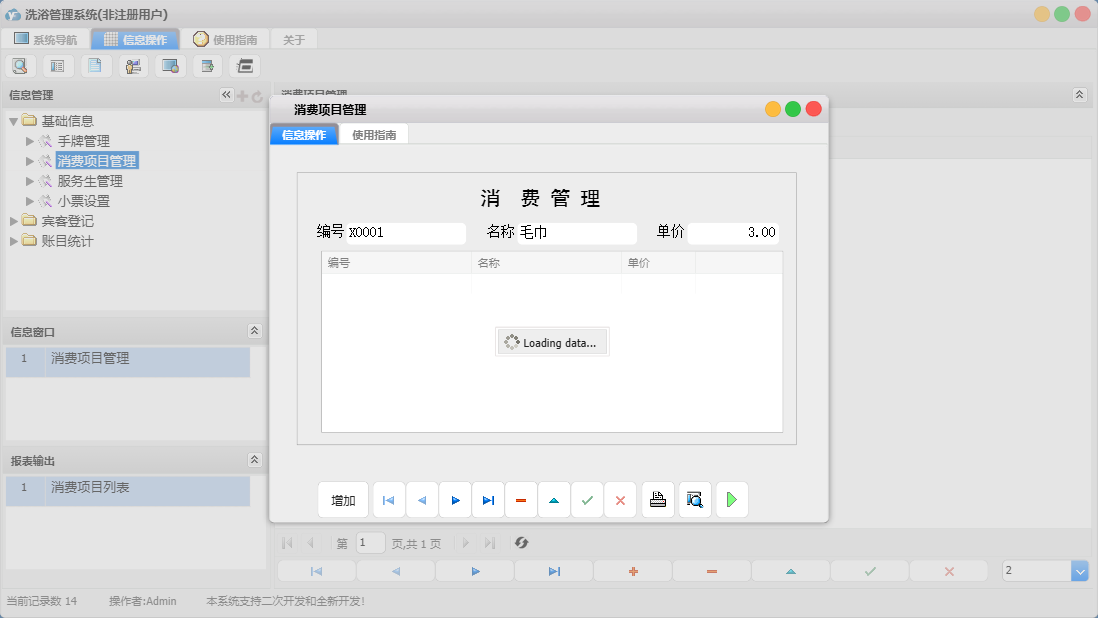The image size is (1098, 618).
Task: Jump to last record with the navigation icon
Action: click(x=488, y=499)
